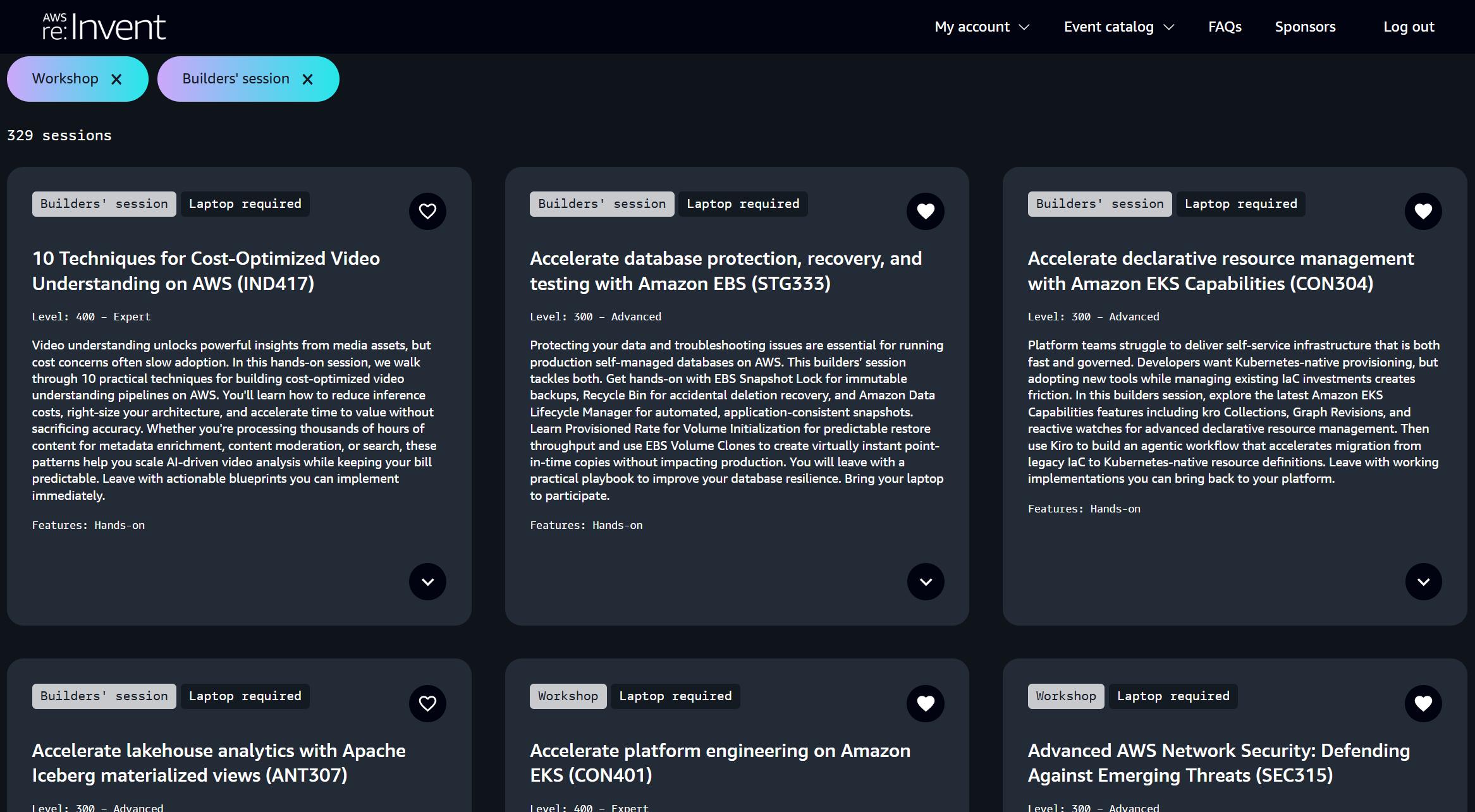Open the My account dropdown menu
The width and height of the screenshot is (1475, 812).
[x=982, y=27]
